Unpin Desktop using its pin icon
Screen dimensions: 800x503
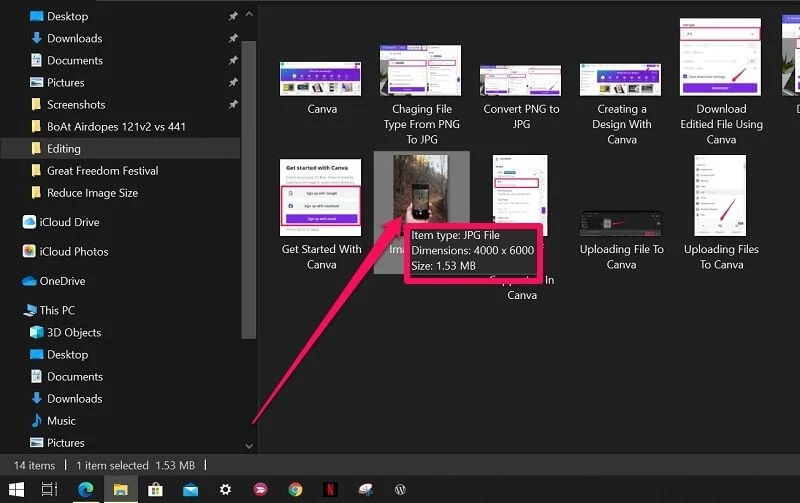[233, 16]
